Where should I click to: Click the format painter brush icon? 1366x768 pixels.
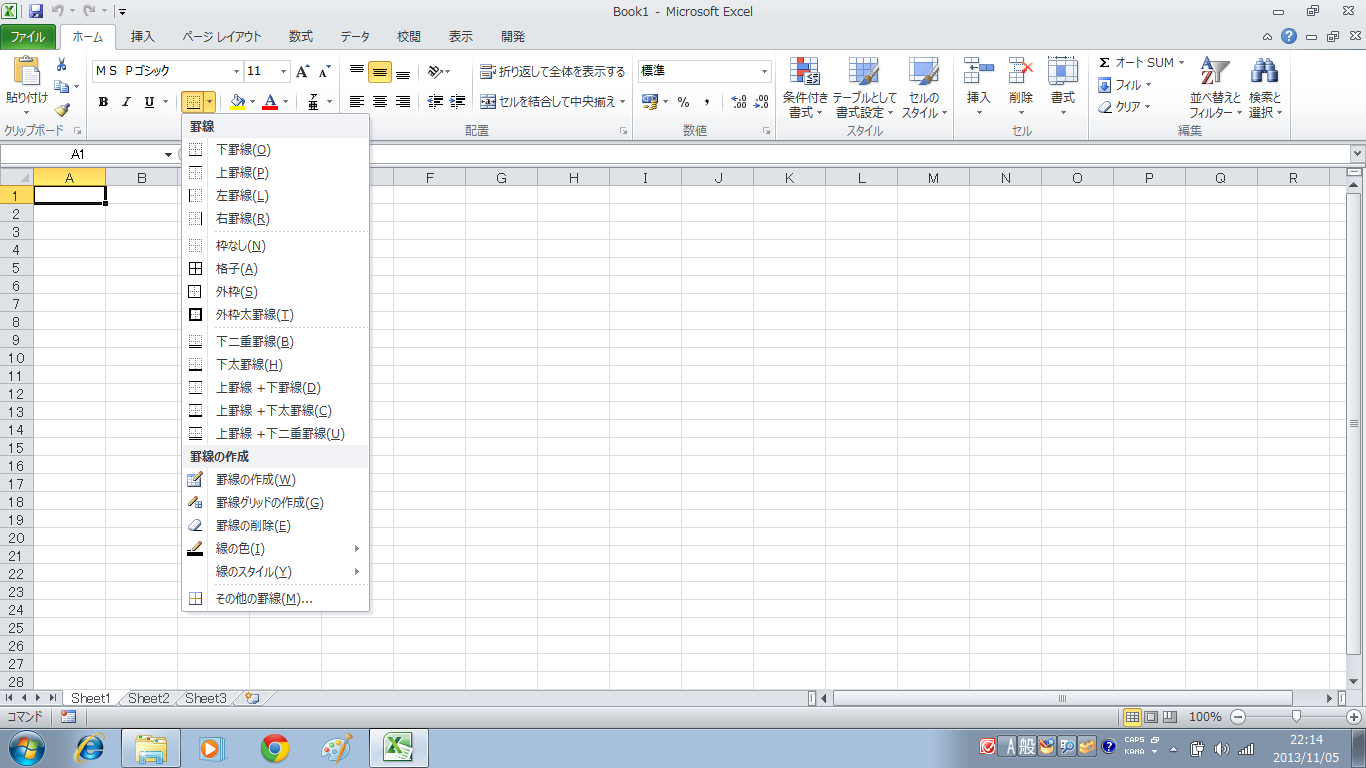(x=62, y=110)
